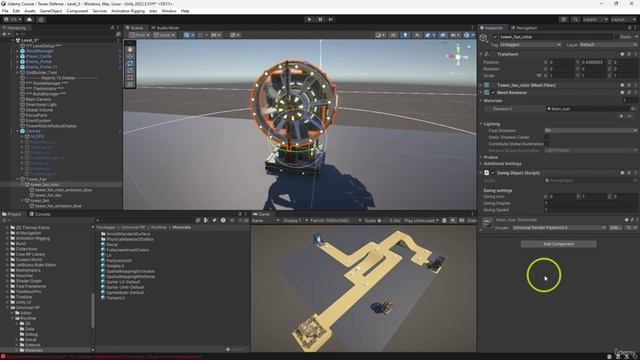This screenshot has height=360, width=640.
Task: Toggle Scene view audio icon
Action: [417, 35]
